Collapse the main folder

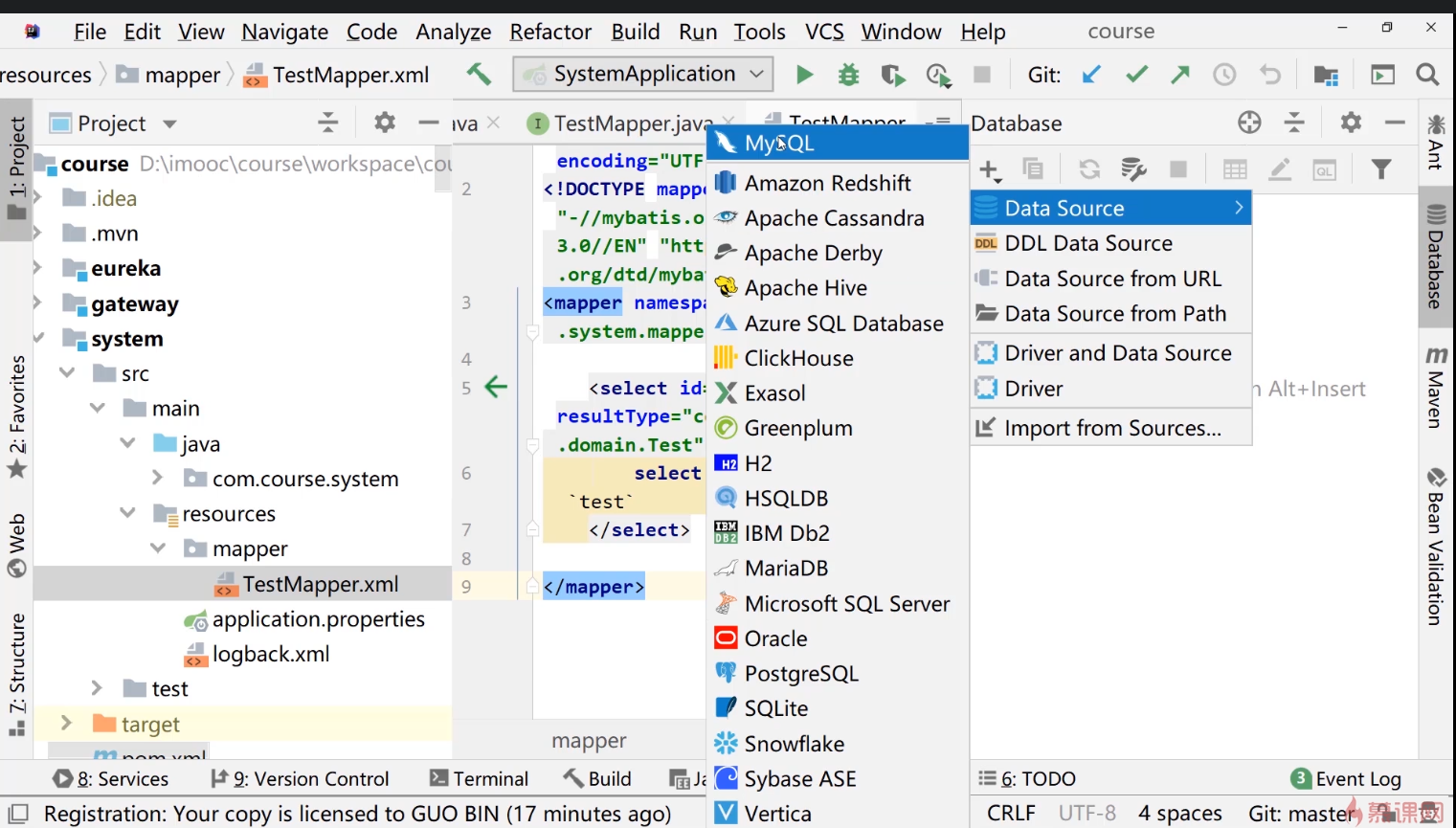98,408
